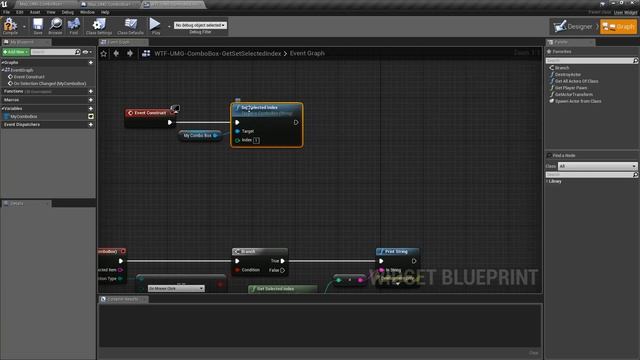Image resolution: width=640 pixels, height=360 pixels.
Task: Click the Palette favorites search magnifier icon
Action: 635,60
